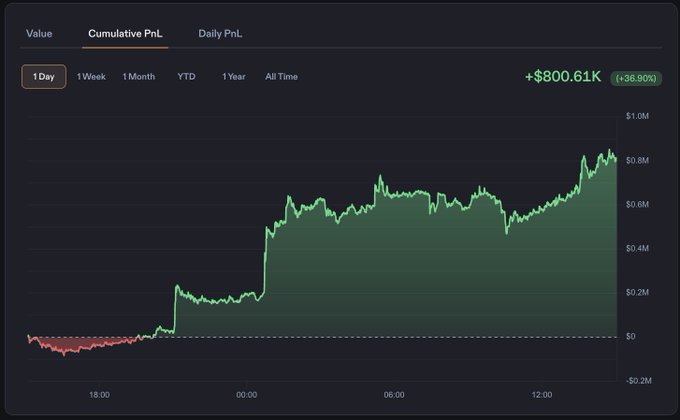680x420 pixels.
Task: Click the 12:00 time axis label
Action: click(x=542, y=395)
